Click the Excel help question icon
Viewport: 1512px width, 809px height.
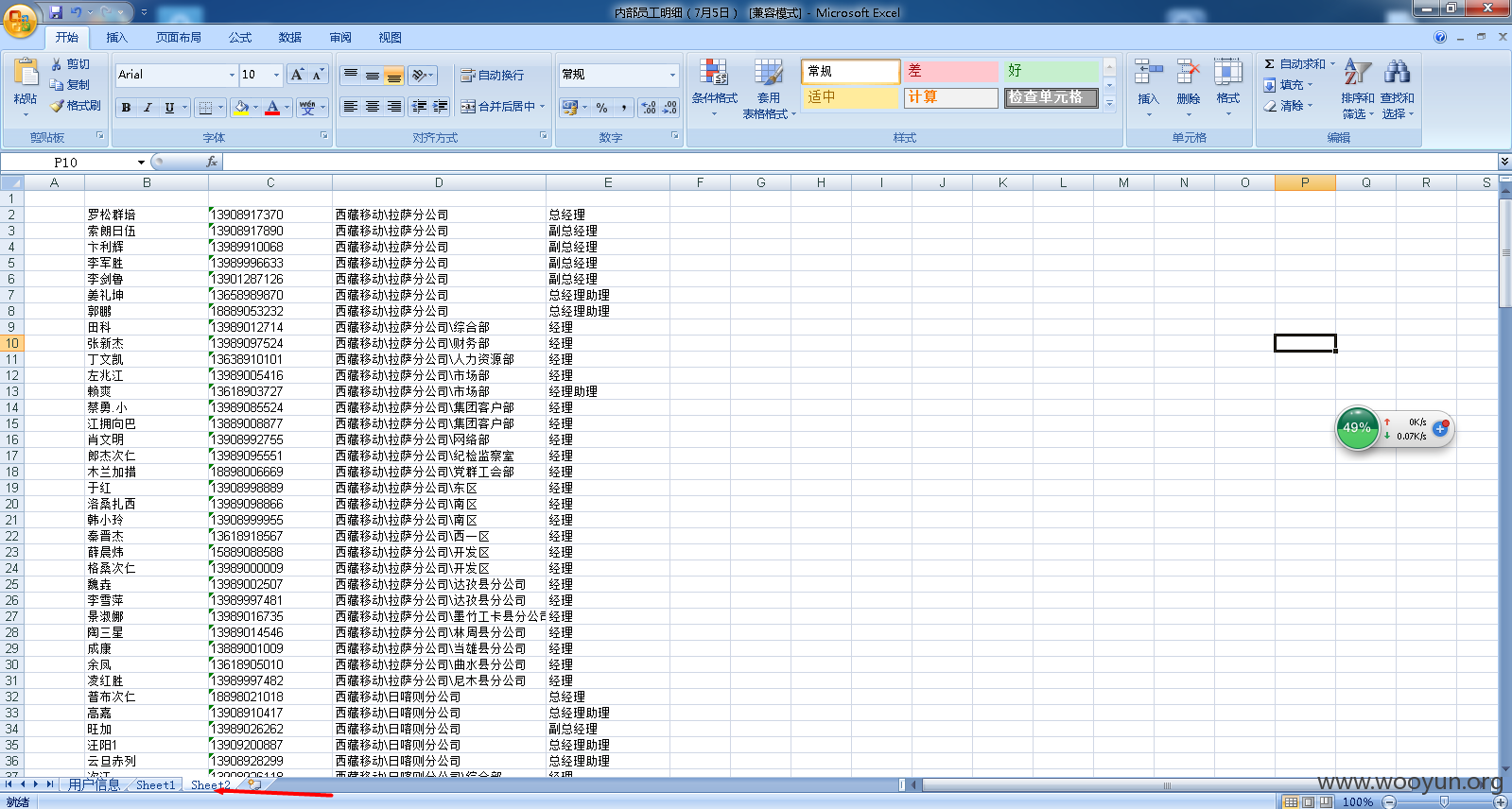point(1439,38)
